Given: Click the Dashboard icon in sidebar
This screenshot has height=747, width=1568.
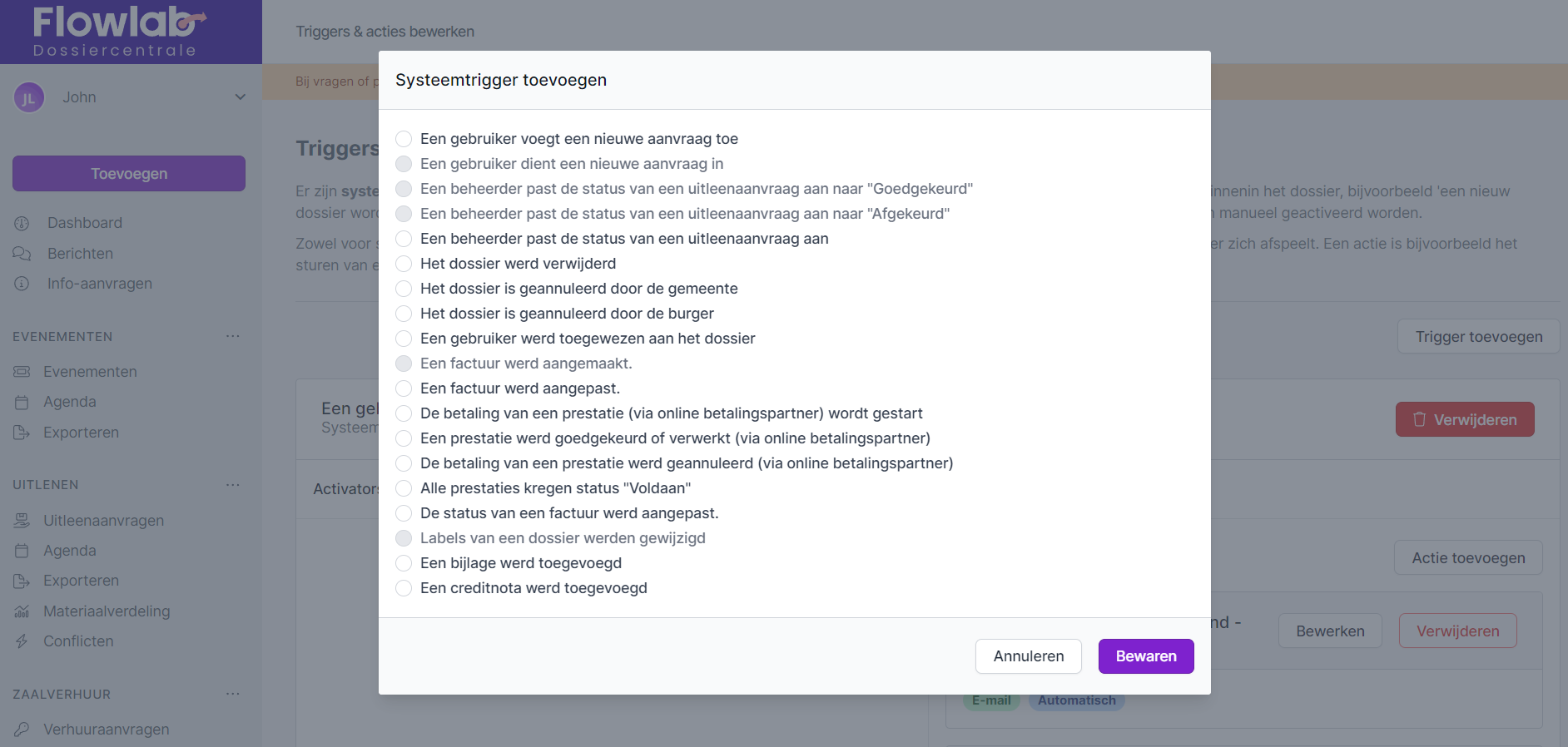Looking at the screenshot, I should pos(22,223).
